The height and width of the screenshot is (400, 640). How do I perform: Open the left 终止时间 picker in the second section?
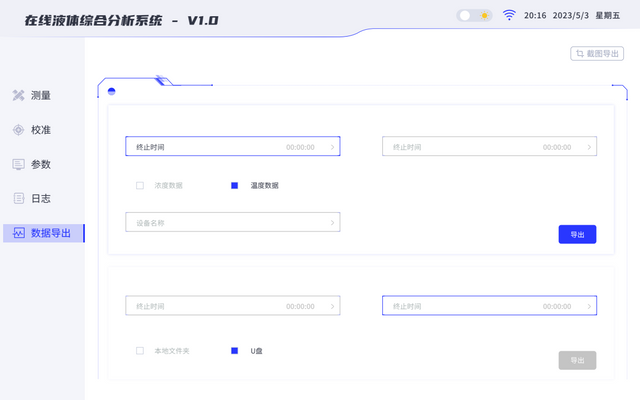coord(232,306)
